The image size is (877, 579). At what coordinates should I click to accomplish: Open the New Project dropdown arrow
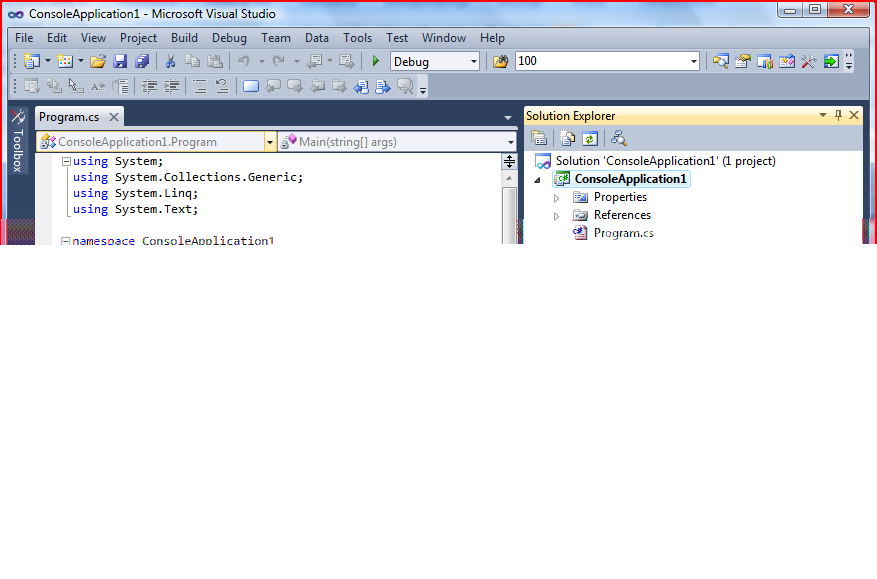tap(48, 61)
